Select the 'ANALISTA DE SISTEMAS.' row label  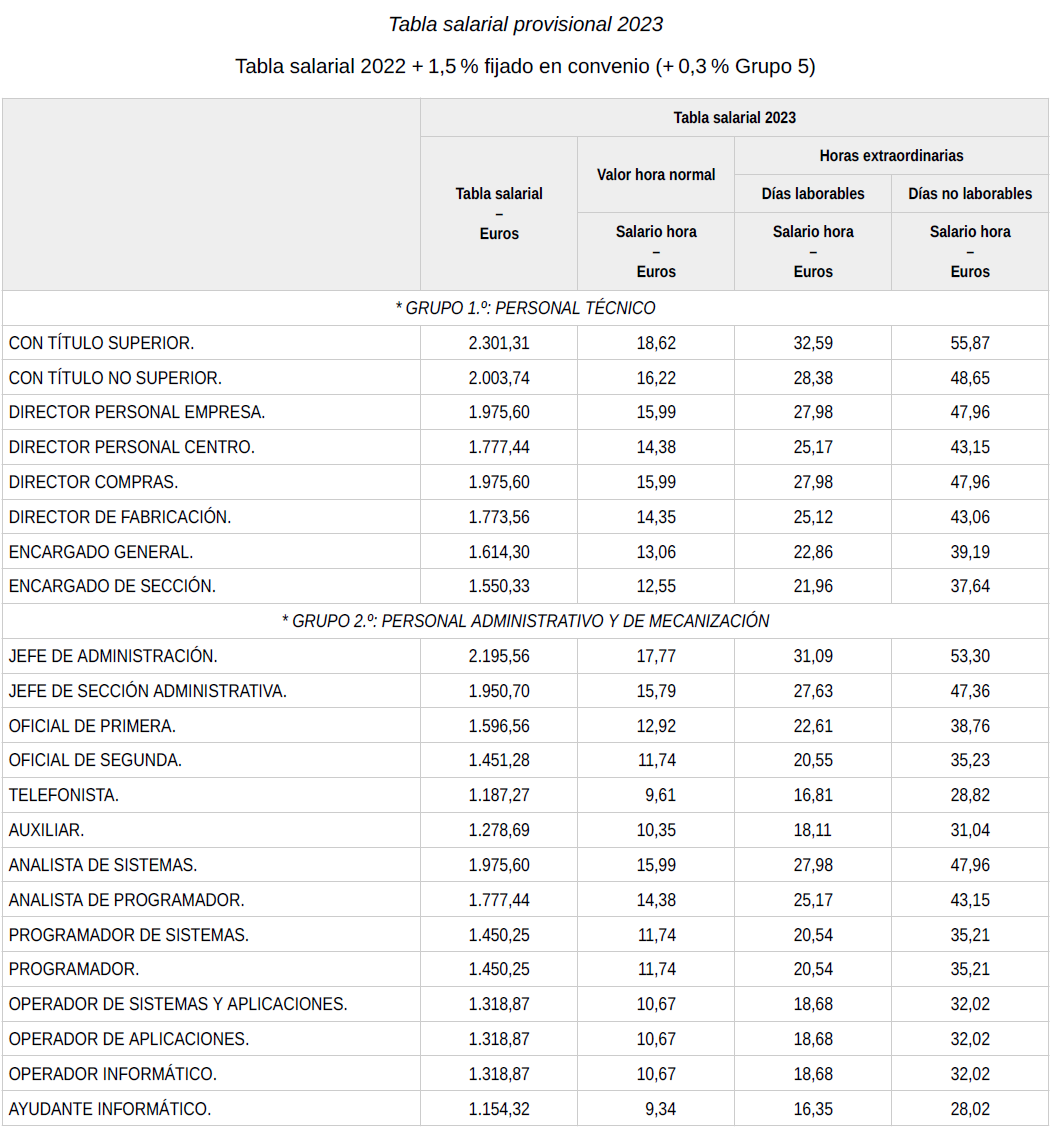pyautogui.click(x=103, y=865)
